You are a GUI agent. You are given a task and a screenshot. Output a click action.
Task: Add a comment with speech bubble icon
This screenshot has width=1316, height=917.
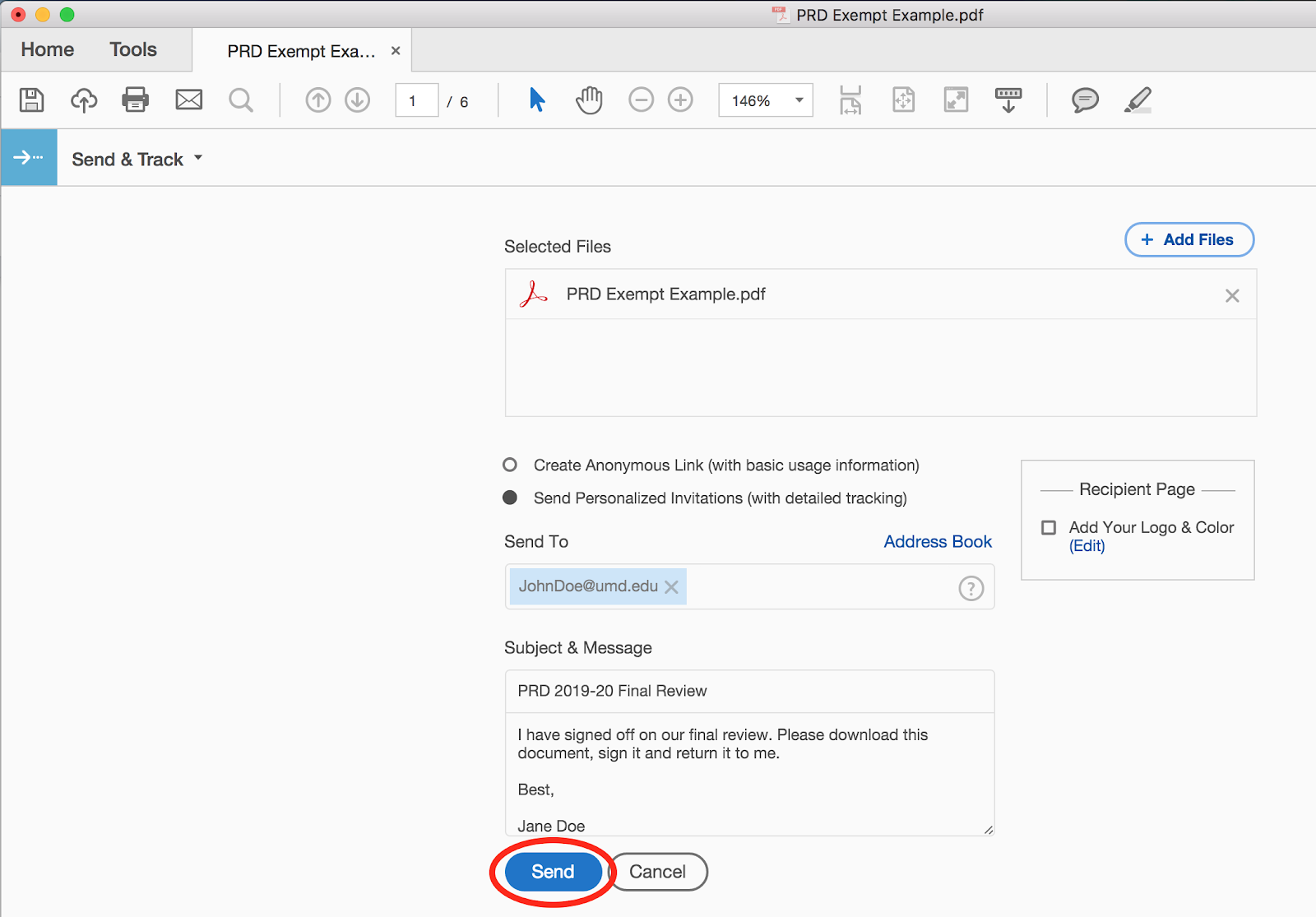tap(1085, 100)
